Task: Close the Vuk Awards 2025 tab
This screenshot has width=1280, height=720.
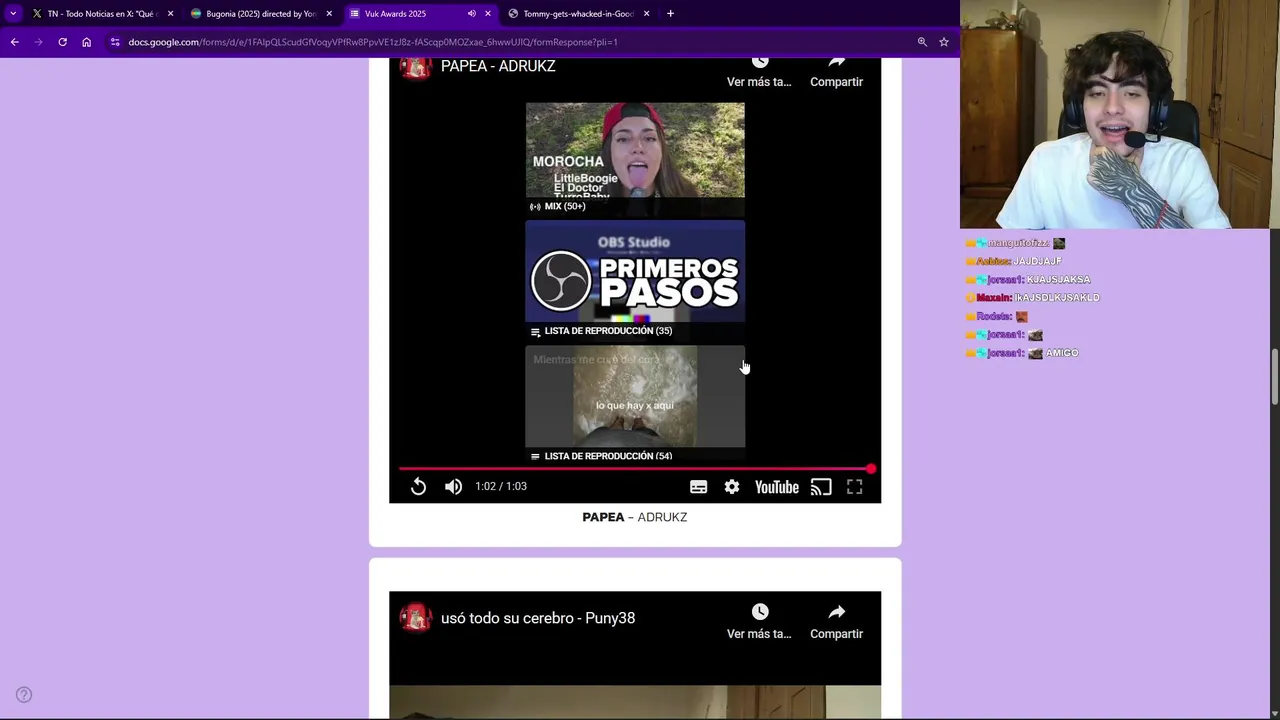Action: point(488,14)
